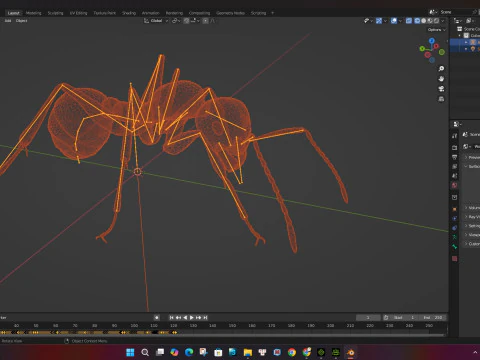Click the Start frame field

click(x=404, y=318)
